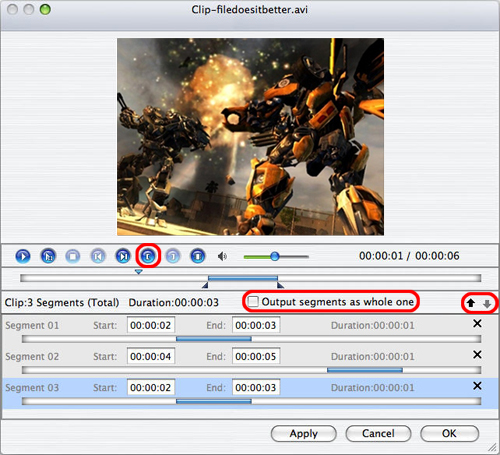
Task: Click the Duration:00:00:03 total label
Action: (x=174, y=303)
